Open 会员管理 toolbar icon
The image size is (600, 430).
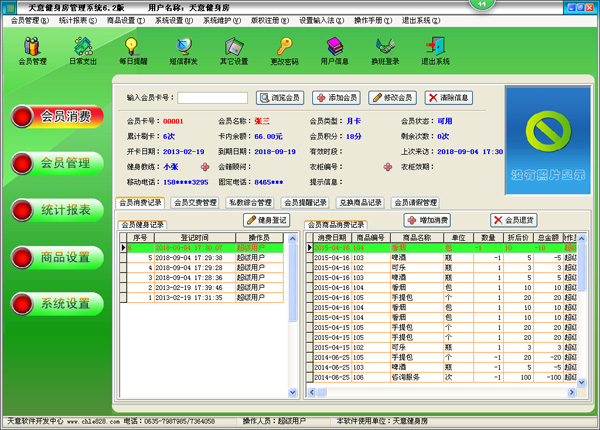coord(32,50)
